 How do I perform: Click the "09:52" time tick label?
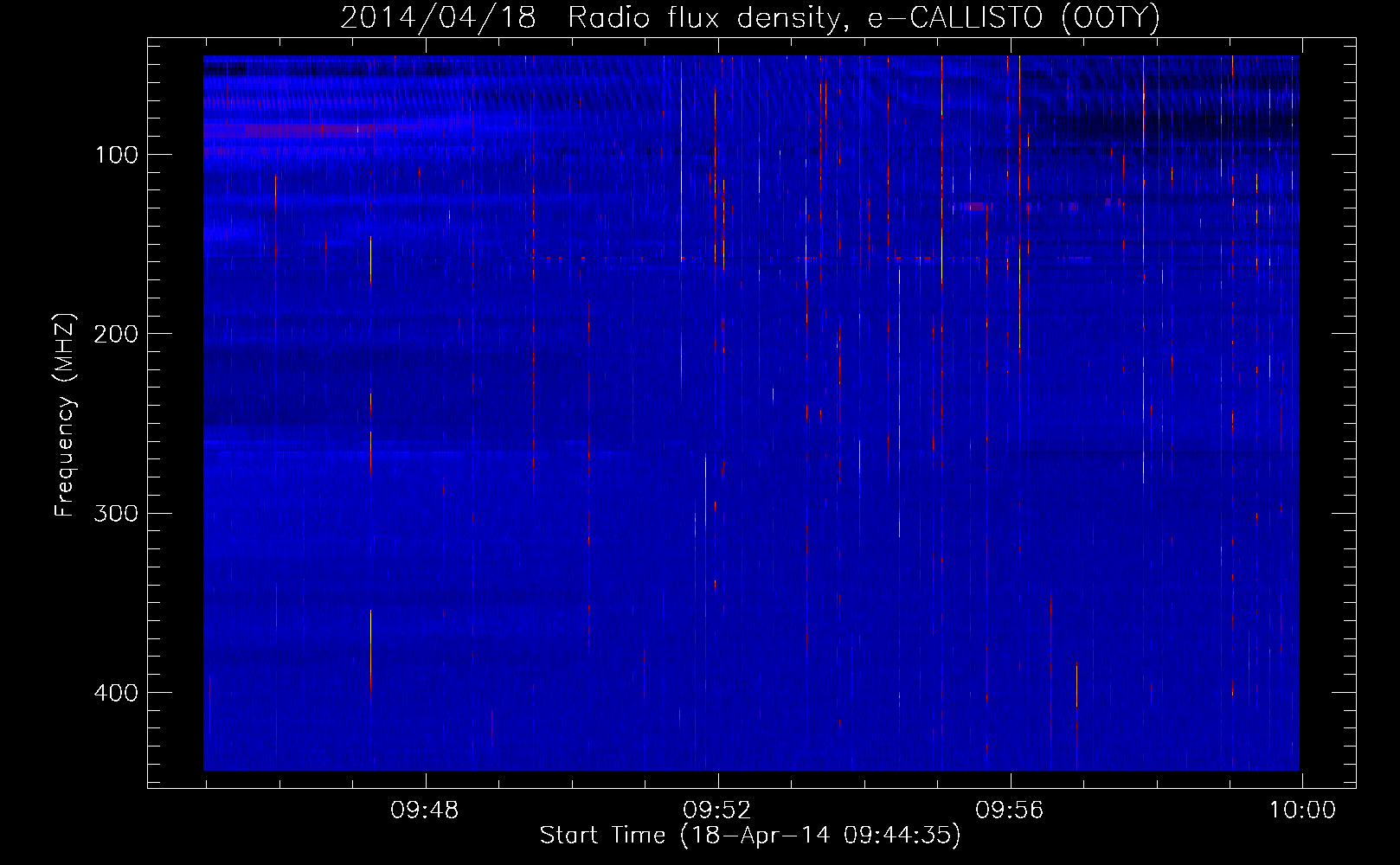716,811
